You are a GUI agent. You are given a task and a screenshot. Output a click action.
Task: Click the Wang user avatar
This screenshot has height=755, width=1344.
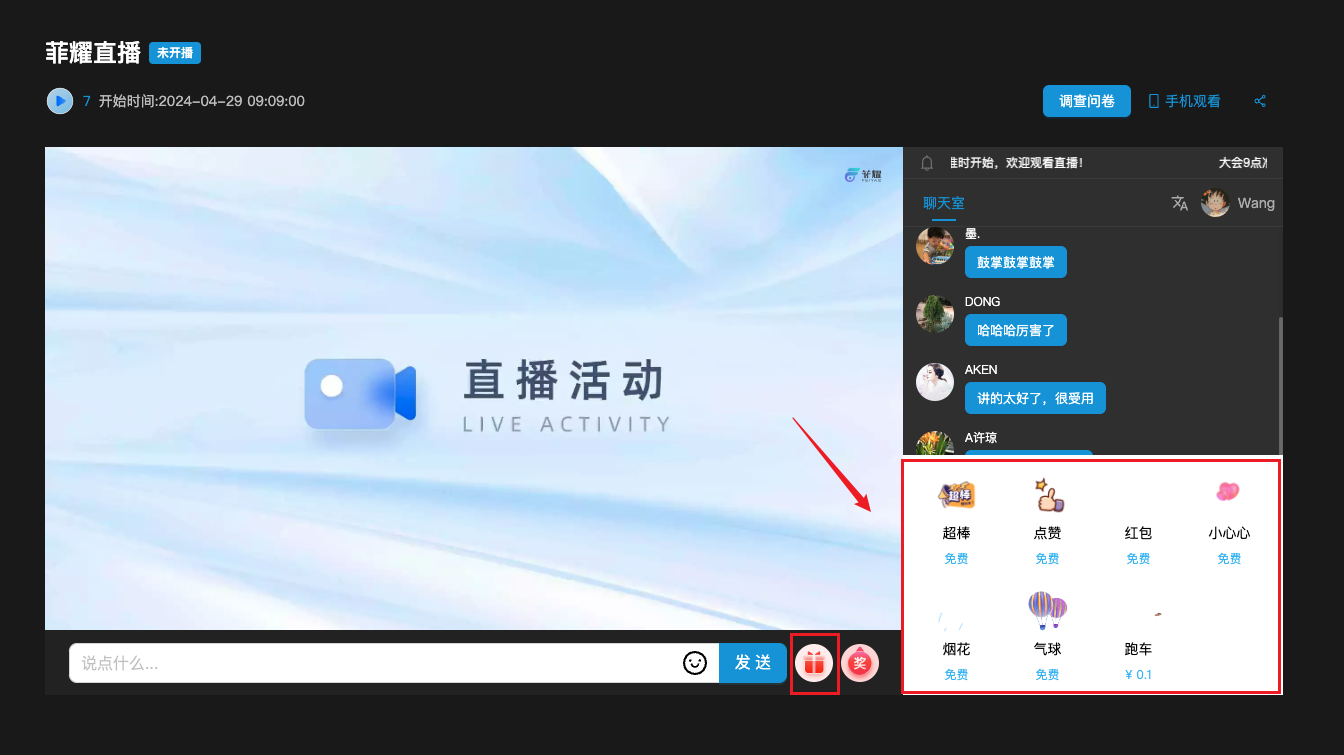pos(1215,203)
